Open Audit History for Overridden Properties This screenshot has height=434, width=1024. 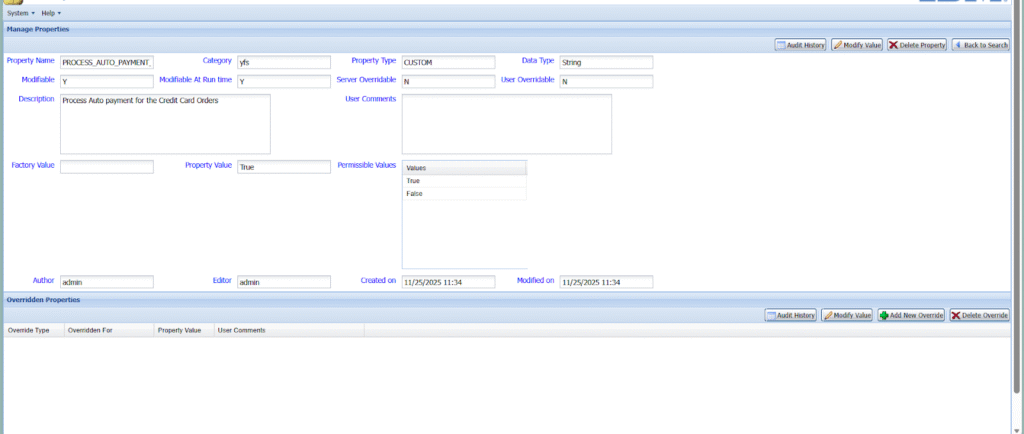(x=791, y=315)
